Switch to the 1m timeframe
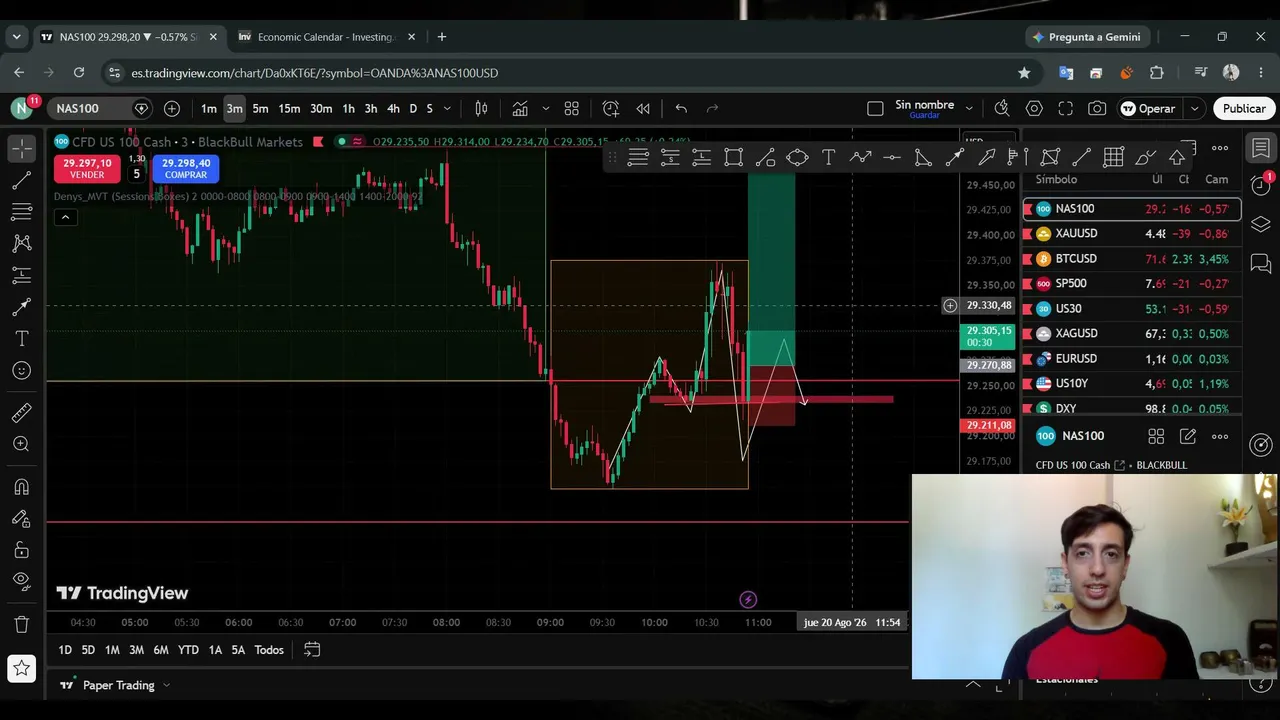 click(208, 108)
